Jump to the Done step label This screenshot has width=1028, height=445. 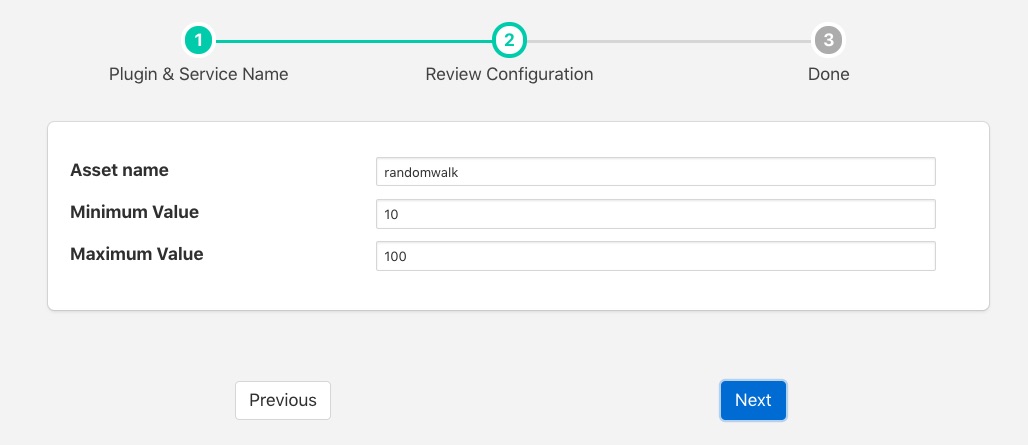coord(828,75)
